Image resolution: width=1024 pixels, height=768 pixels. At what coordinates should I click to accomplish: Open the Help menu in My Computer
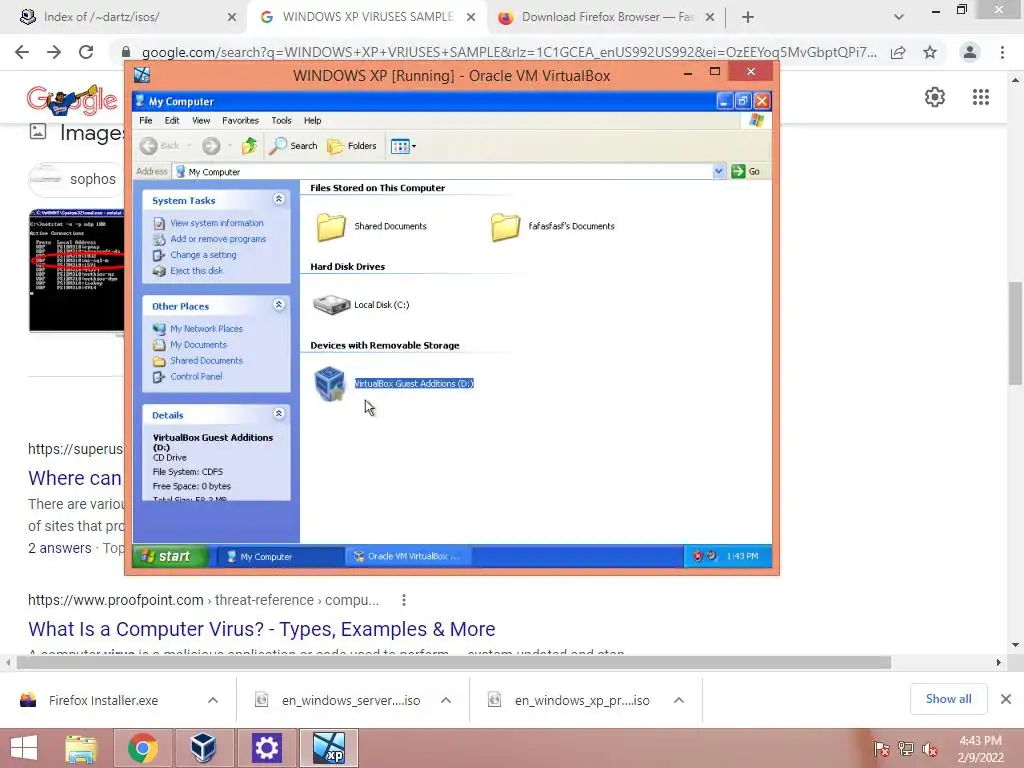(x=312, y=120)
